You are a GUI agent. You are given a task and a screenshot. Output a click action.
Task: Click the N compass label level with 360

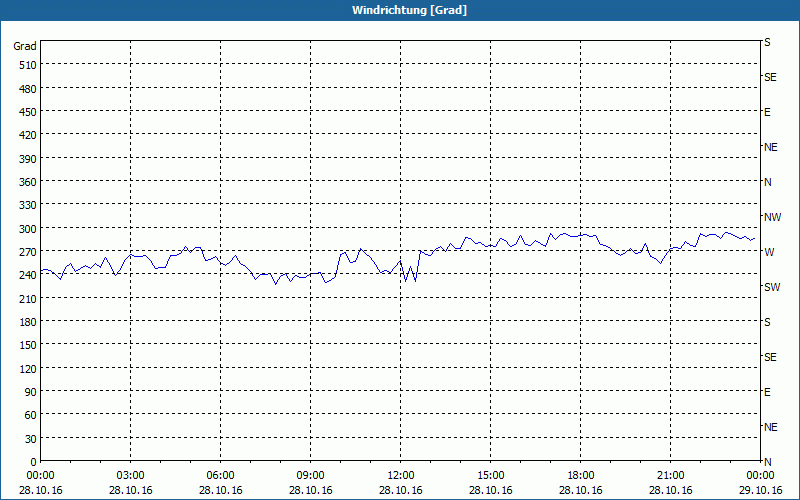pos(768,182)
